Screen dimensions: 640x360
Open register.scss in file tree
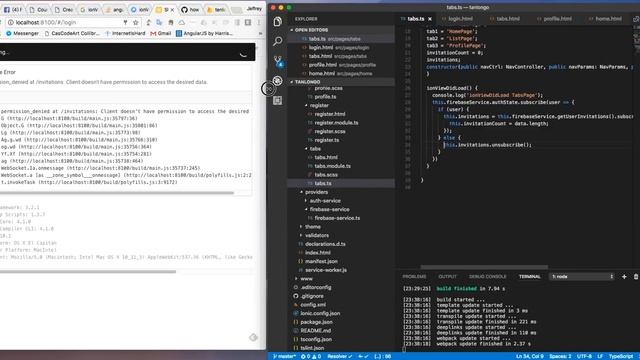tap(330, 131)
